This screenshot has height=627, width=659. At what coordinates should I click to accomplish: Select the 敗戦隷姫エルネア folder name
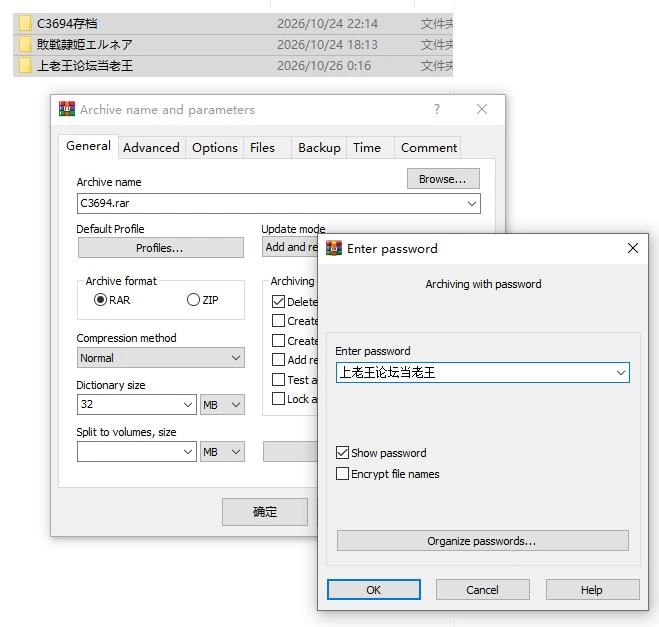85,45
